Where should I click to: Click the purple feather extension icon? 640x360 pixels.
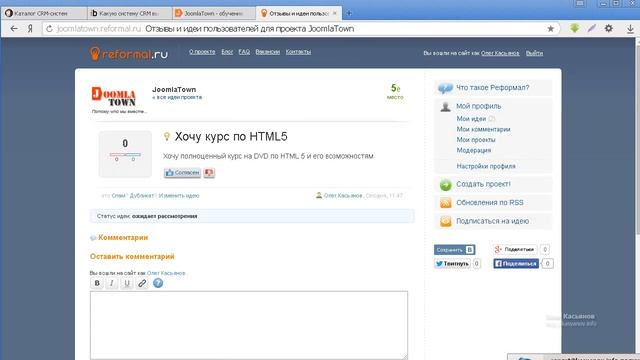pyautogui.click(x=592, y=28)
